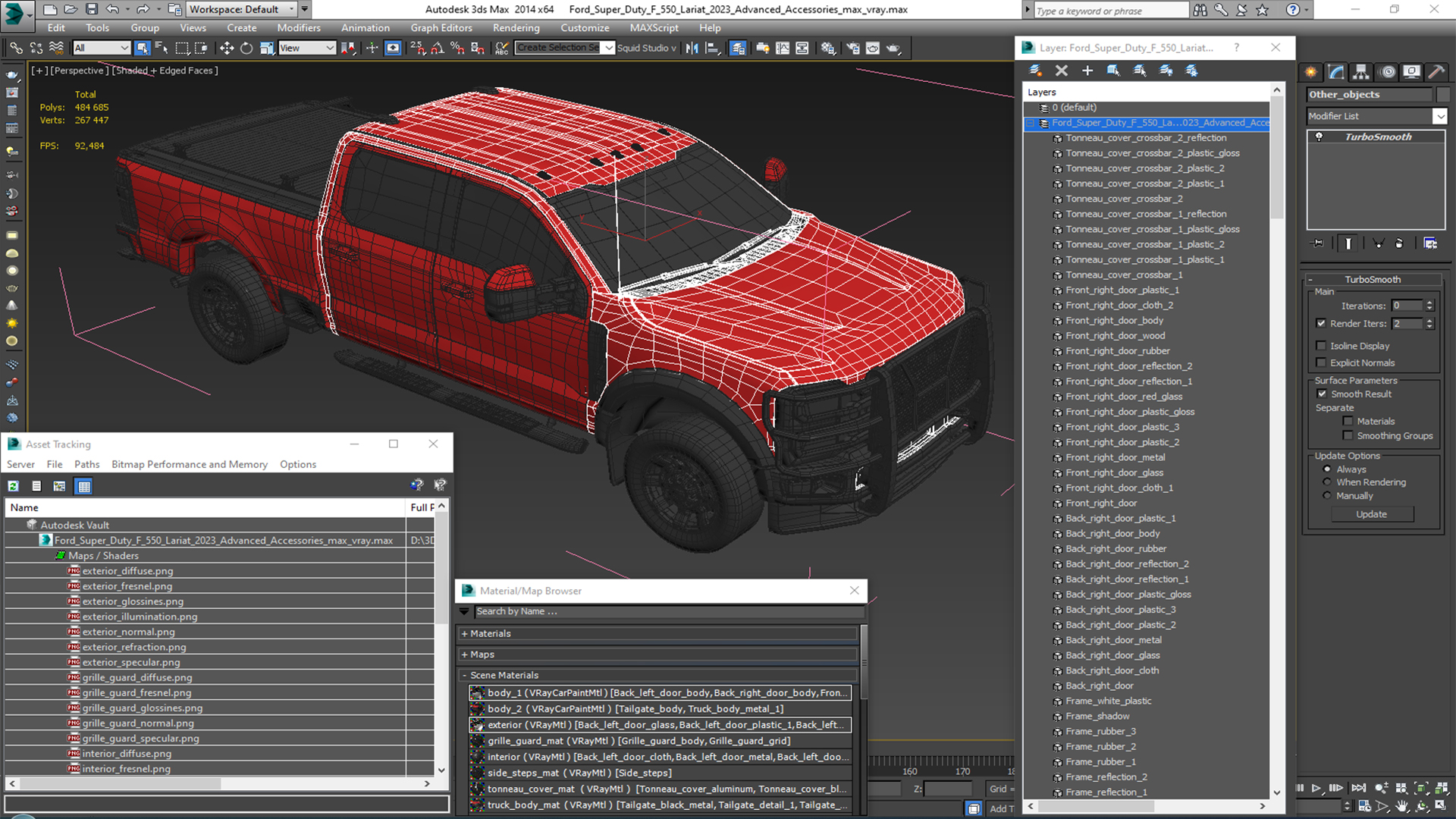The width and height of the screenshot is (1456, 819).
Task: Toggle the Smooth Result checkbox
Action: pos(1323,394)
